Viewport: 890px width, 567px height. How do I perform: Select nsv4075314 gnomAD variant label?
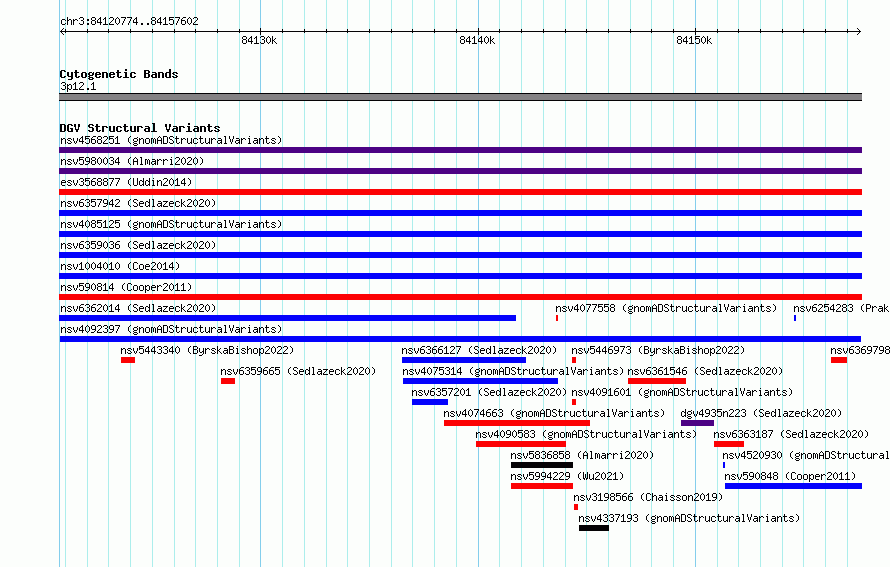pos(513,371)
